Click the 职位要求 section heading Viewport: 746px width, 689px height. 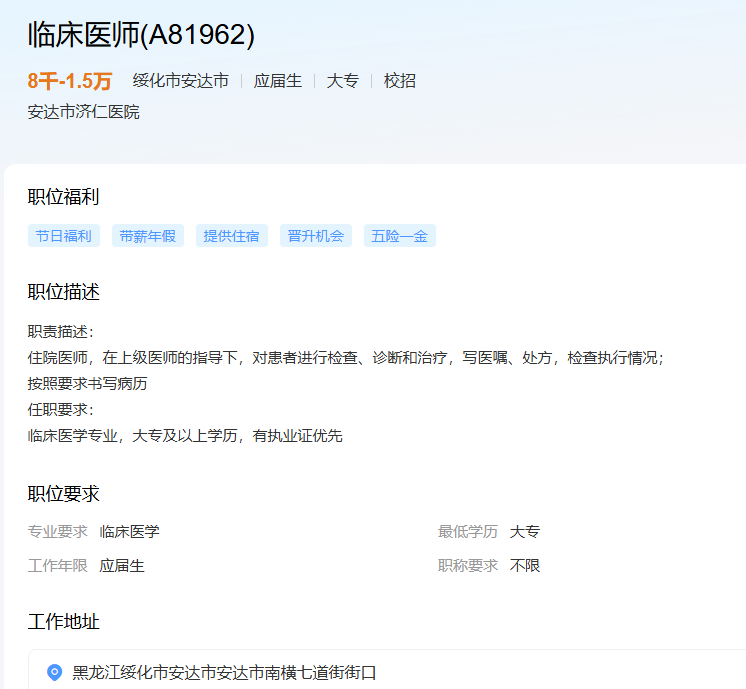click(64, 494)
